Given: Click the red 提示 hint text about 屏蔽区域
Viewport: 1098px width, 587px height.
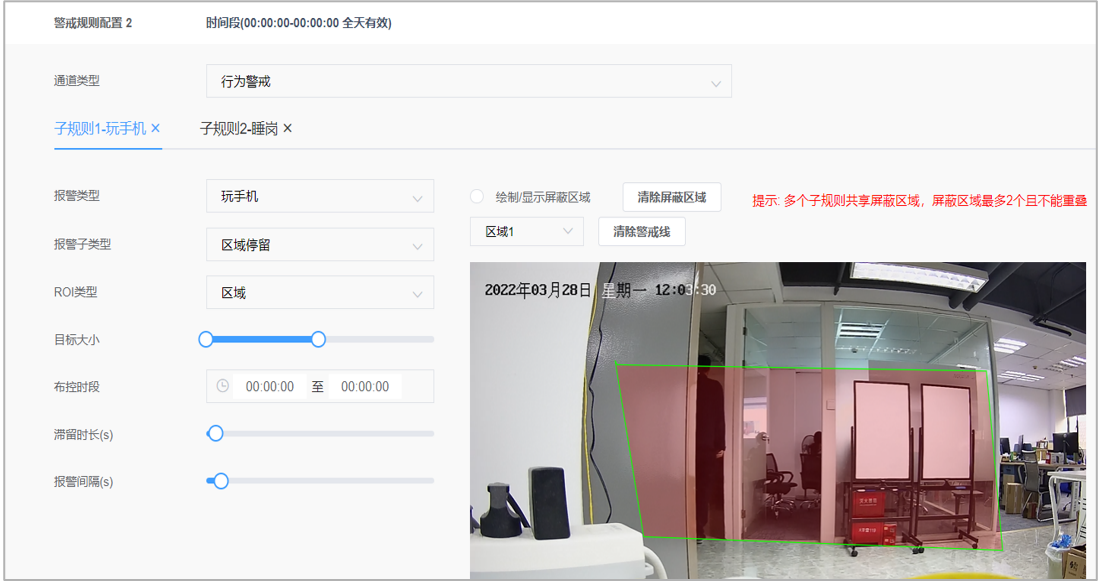Looking at the screenshot, I should click(x=919, y=202).
